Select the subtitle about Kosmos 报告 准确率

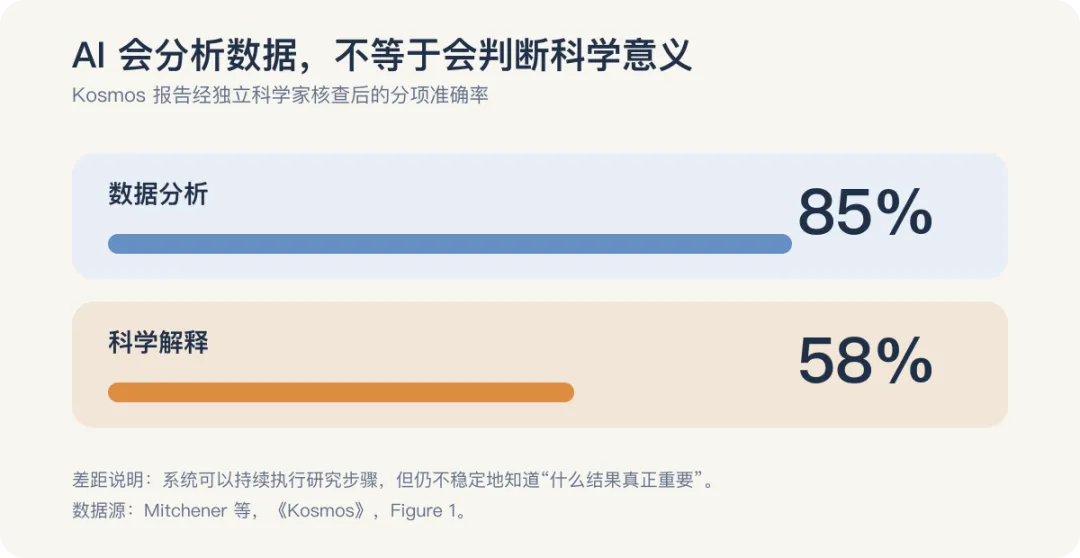(280, 95)
